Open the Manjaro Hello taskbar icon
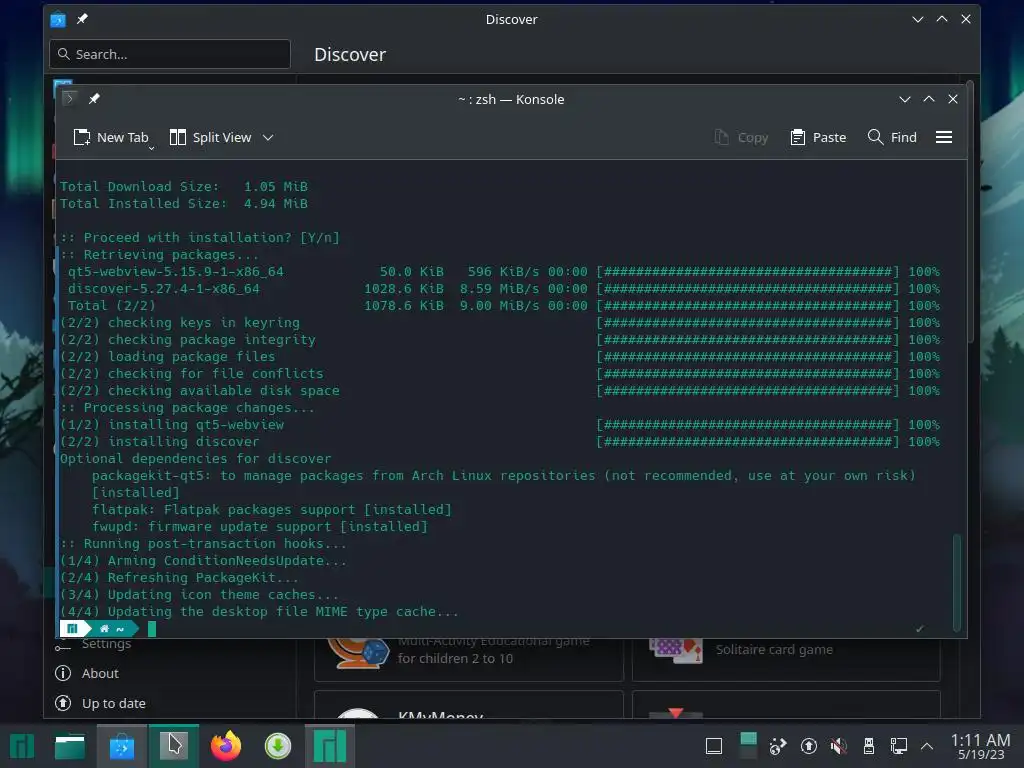The height and width of the screenshot is (768, 1024). tap(330, 746)
